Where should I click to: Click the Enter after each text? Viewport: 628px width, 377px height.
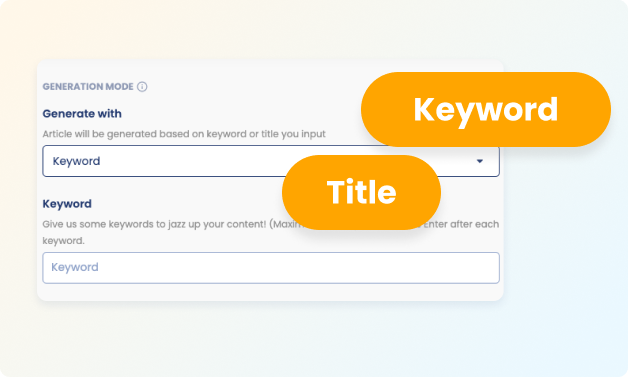coord(461,224)
